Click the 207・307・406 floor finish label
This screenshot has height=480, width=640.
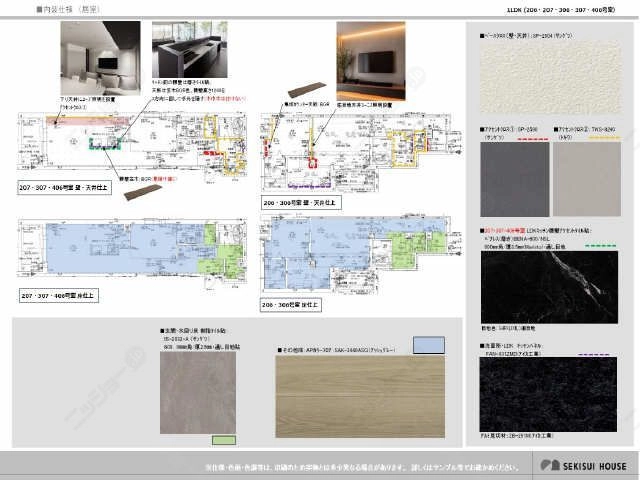tap(58, 296)
